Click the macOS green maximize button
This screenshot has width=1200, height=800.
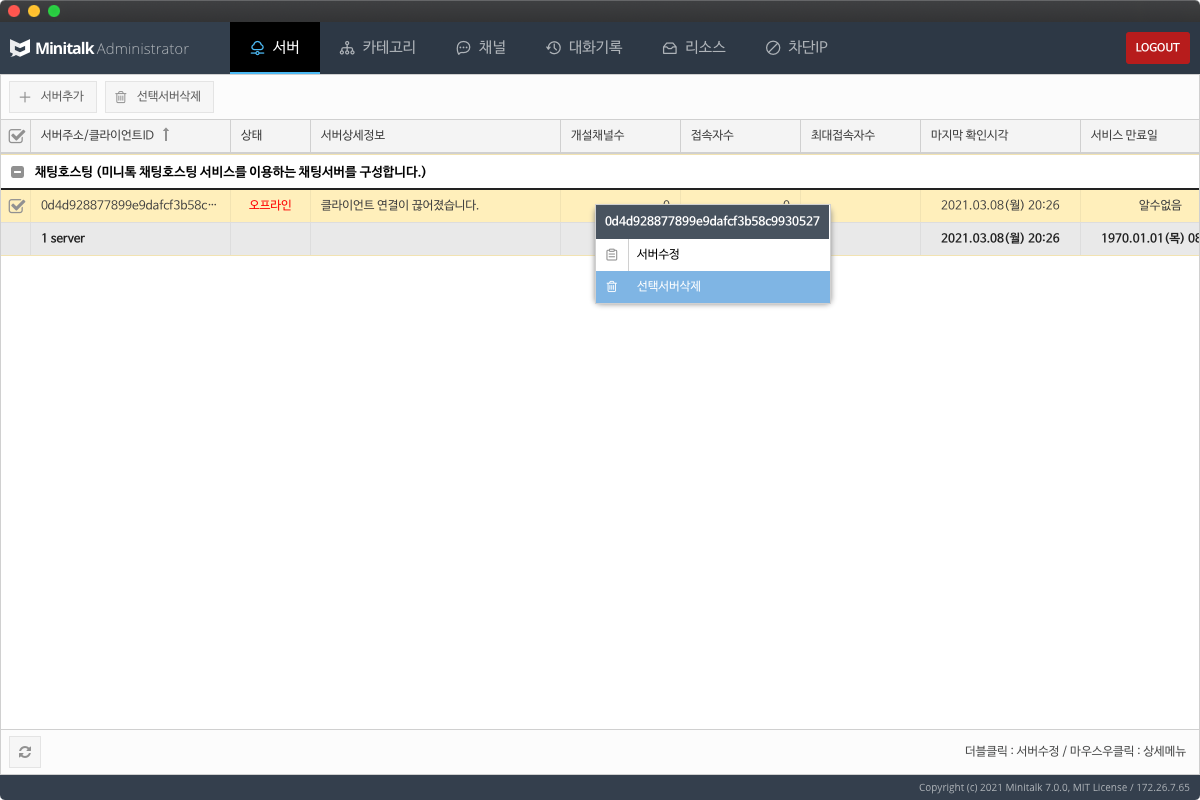[54, 11]
